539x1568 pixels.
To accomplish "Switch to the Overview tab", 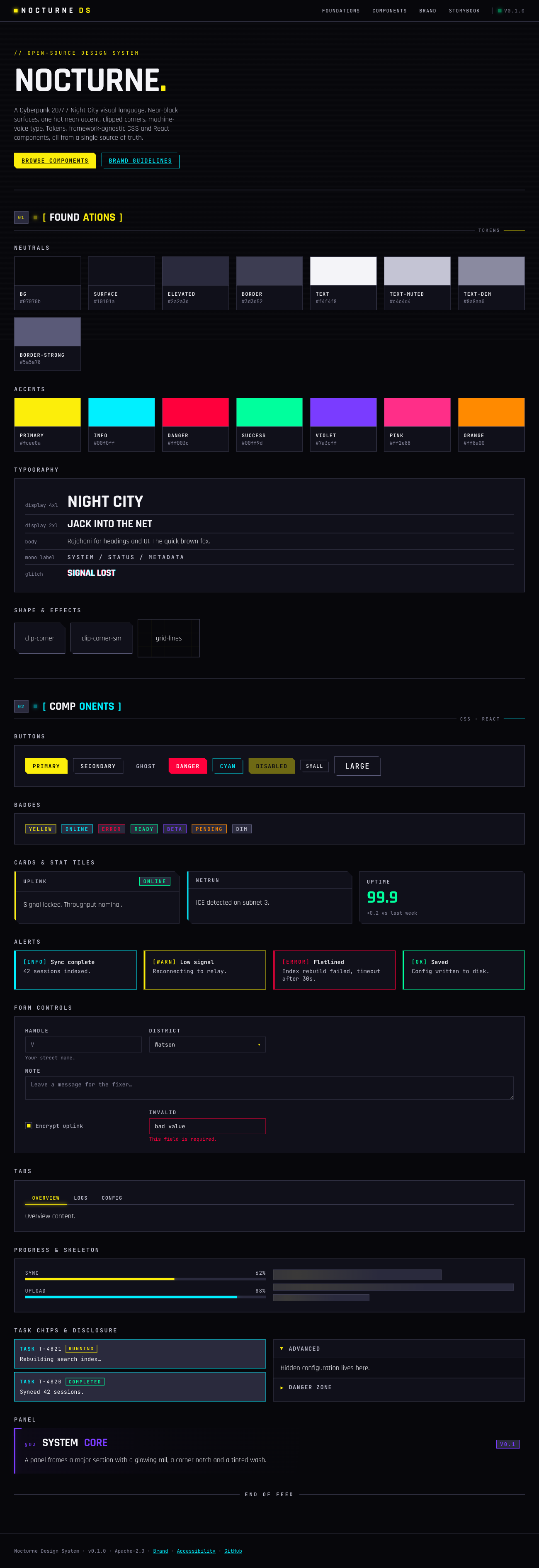I will (x=46, y=1198).
